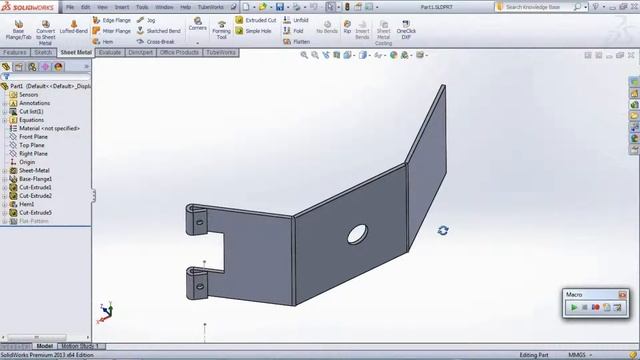640x360 pixels.
Task: Open the TubeWorks menu
Action: pyautogui.click(x=211, y=7)
